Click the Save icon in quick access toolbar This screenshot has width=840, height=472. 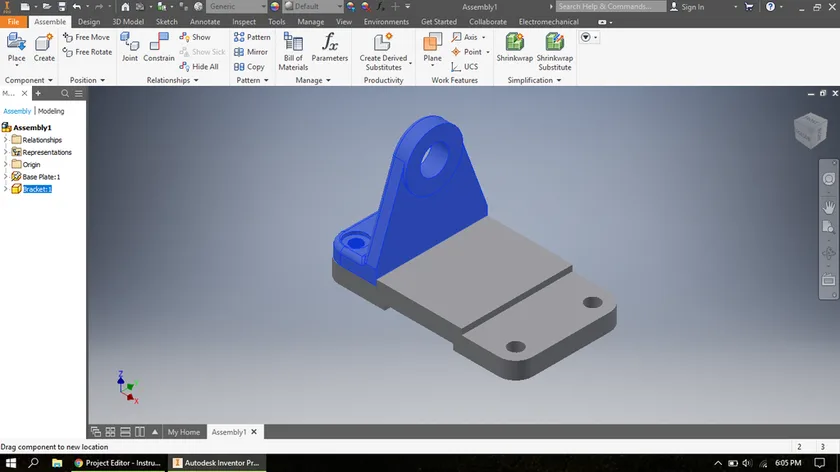[x=62, y=6]
